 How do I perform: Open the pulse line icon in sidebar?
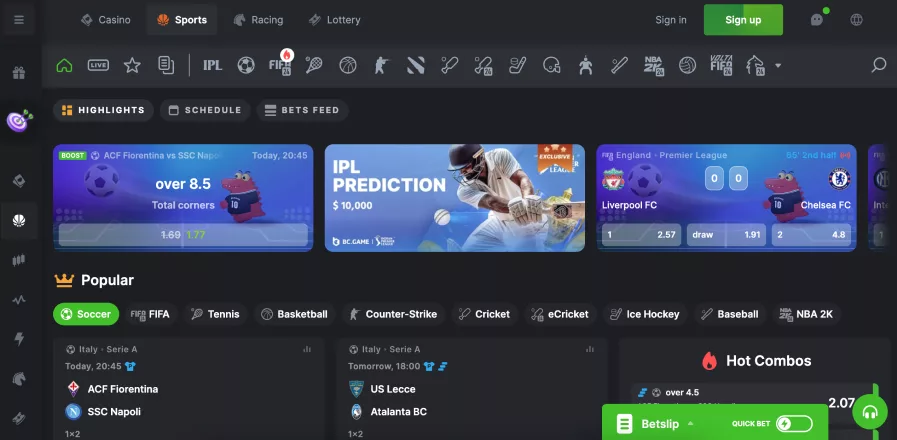click(x=19, y=300)
